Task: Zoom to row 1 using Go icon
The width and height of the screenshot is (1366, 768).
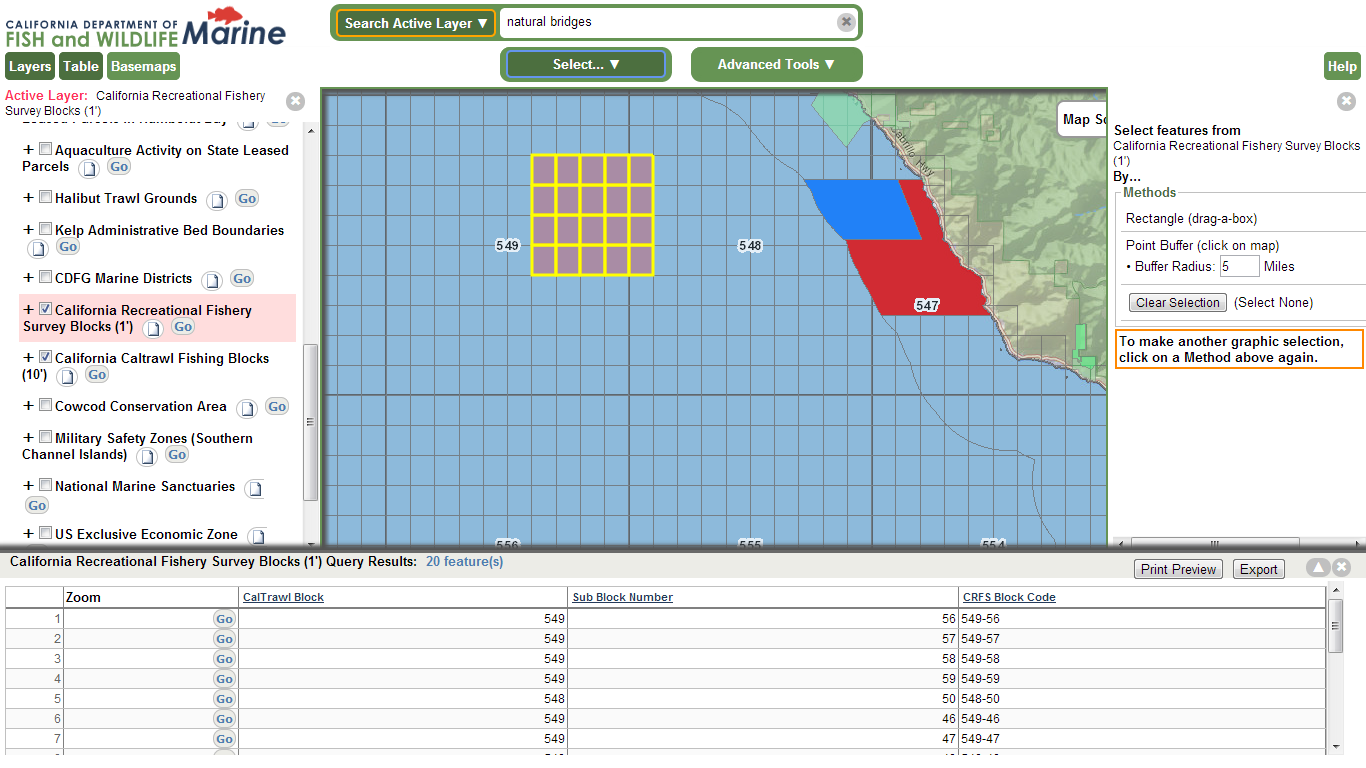Action: 224,619
